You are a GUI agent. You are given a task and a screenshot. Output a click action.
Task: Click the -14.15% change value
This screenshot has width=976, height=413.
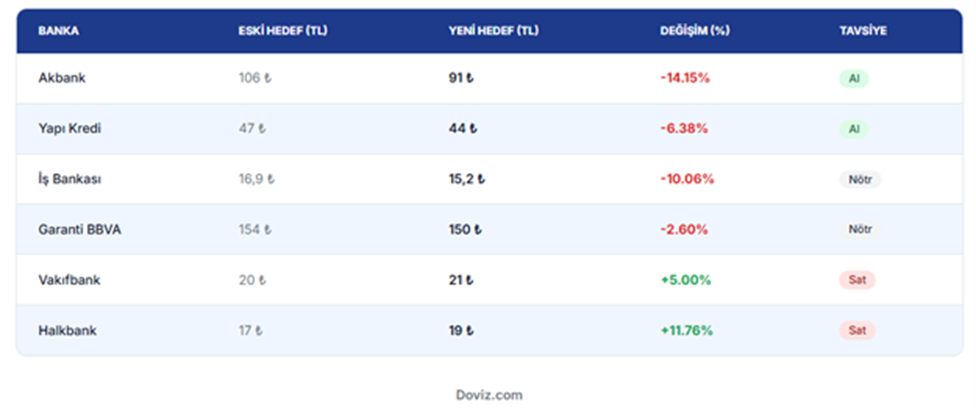(x=685, y=78)
